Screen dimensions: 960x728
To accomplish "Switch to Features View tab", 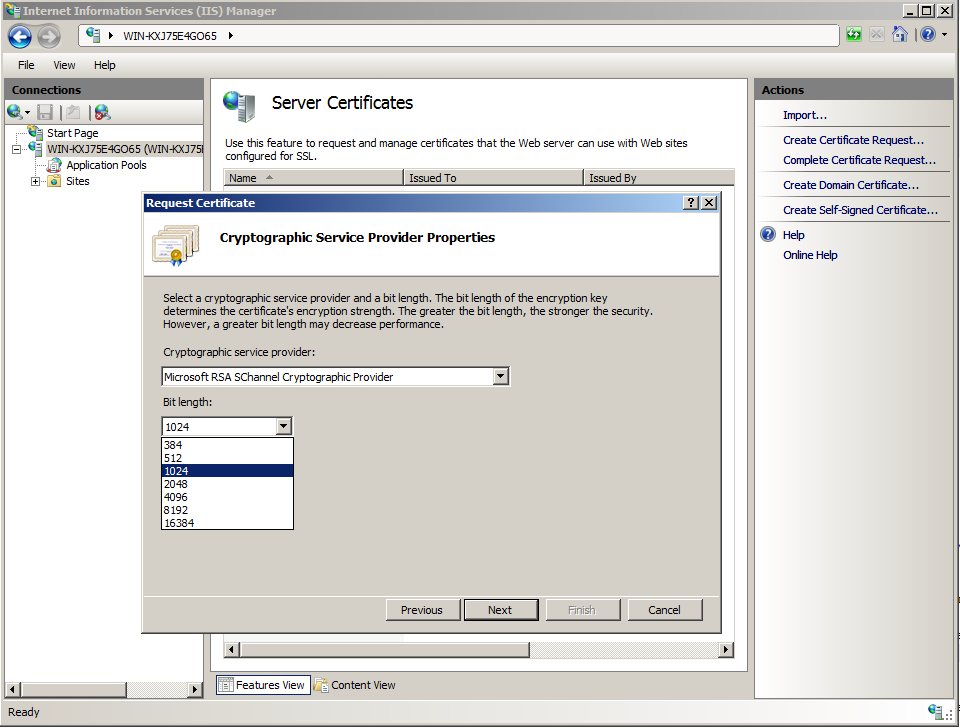I will (263, 685).
